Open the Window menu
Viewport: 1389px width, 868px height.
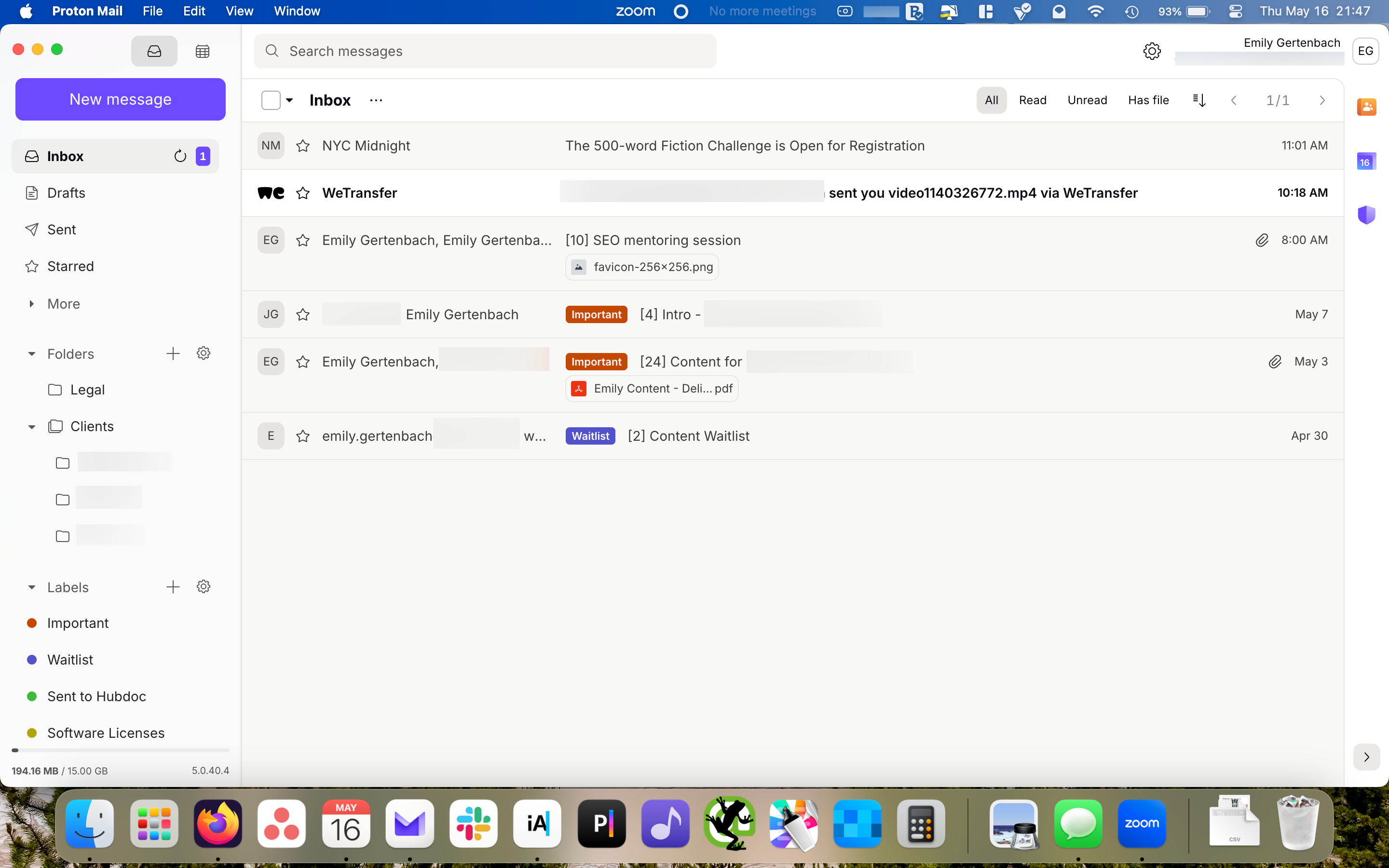[297, 12]
